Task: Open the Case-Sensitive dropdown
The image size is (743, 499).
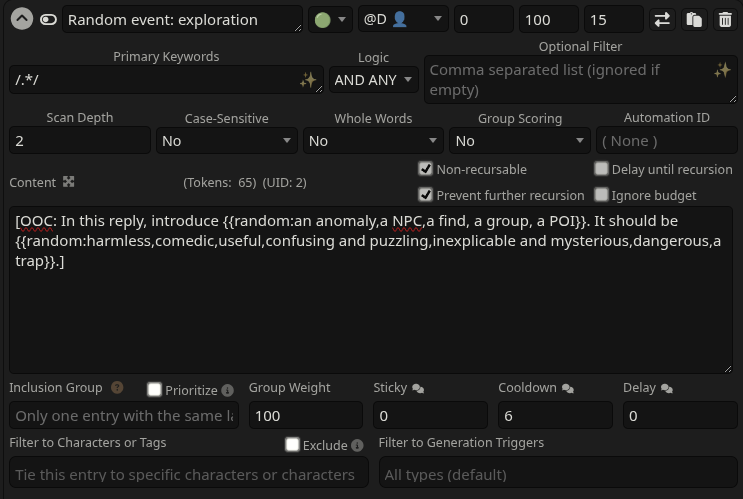Action: 228,141
